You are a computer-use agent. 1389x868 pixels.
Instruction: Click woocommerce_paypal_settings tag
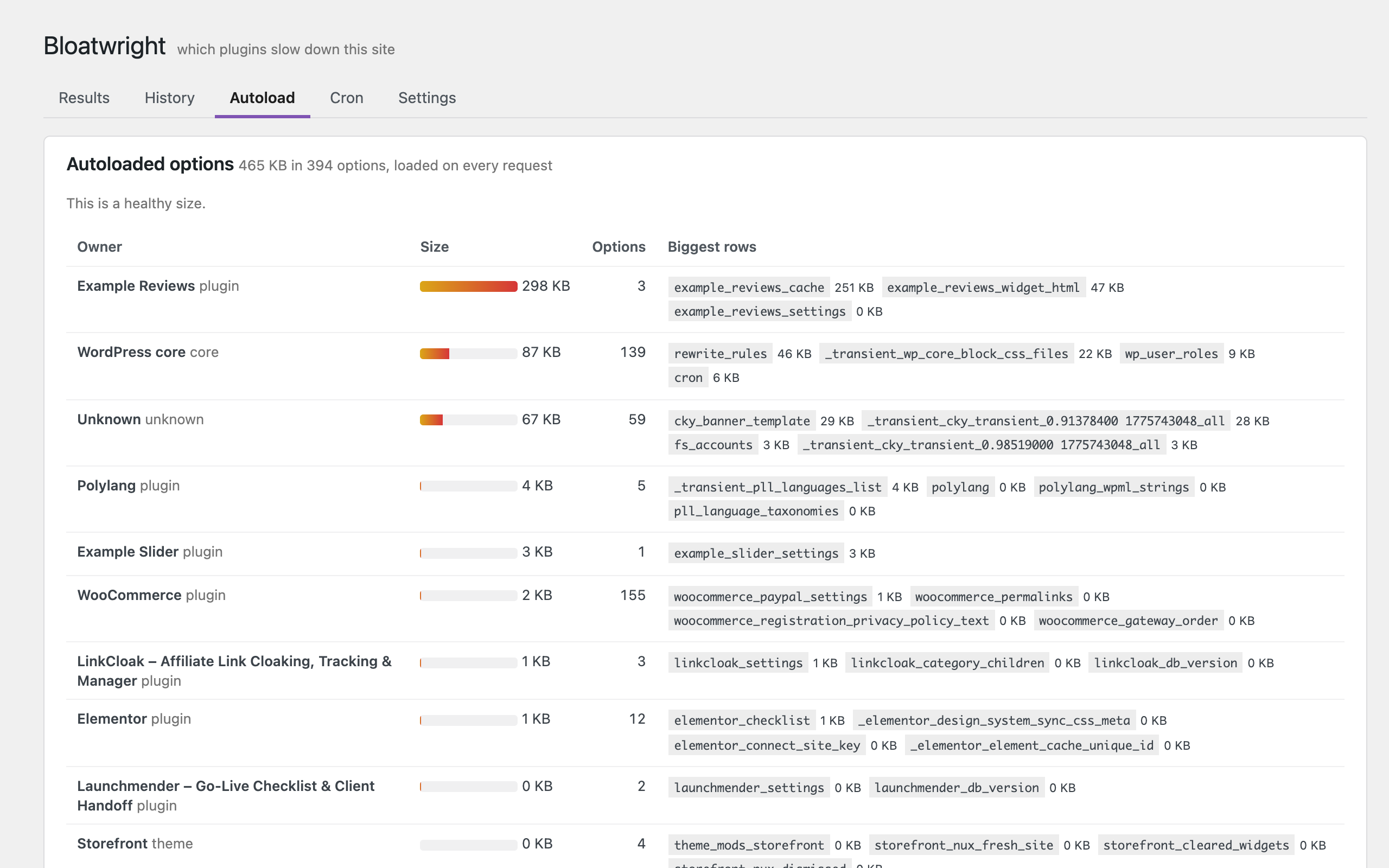(x=770, y=596)
